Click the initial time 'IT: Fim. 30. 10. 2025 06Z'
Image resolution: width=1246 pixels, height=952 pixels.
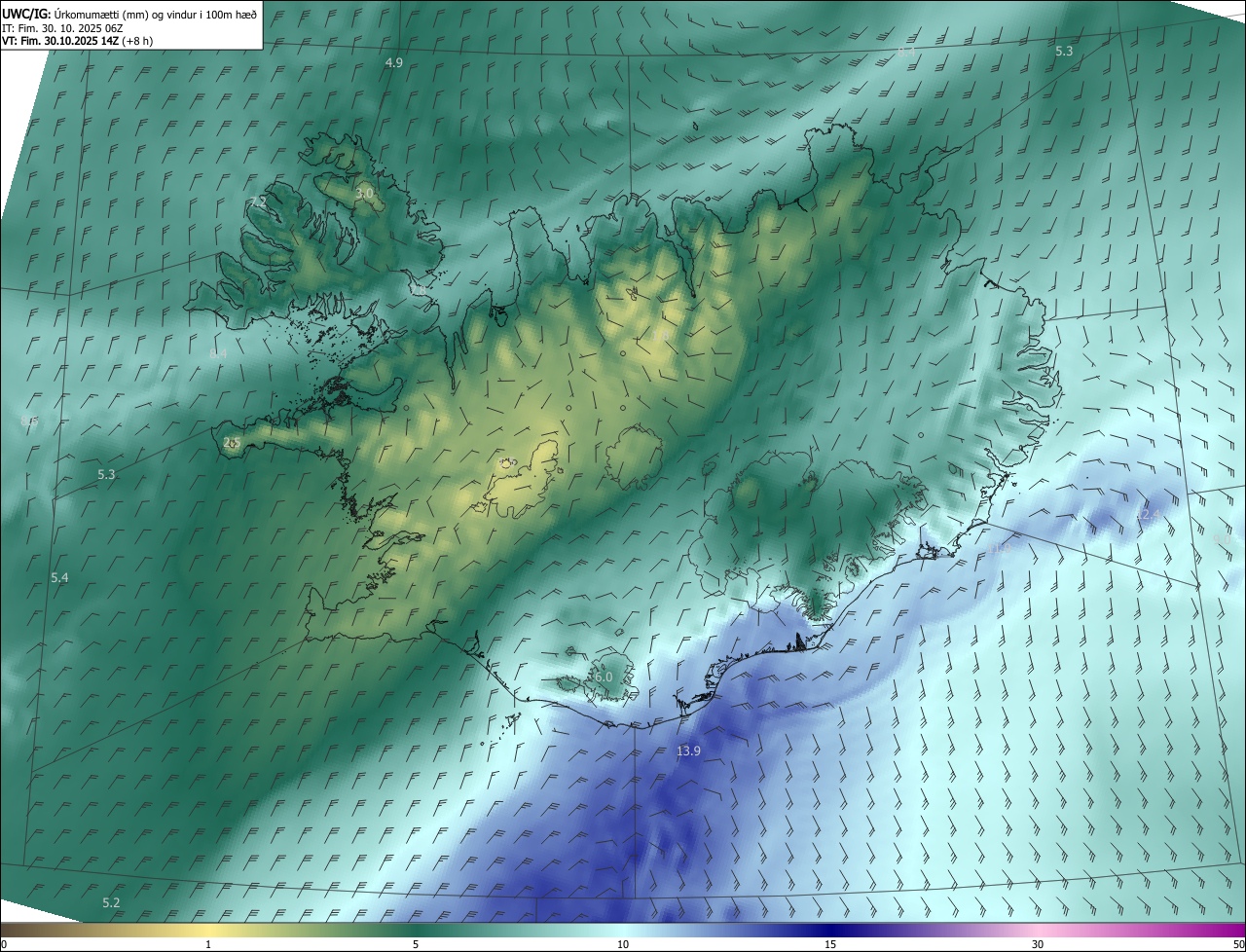click(x=62, y=28)
